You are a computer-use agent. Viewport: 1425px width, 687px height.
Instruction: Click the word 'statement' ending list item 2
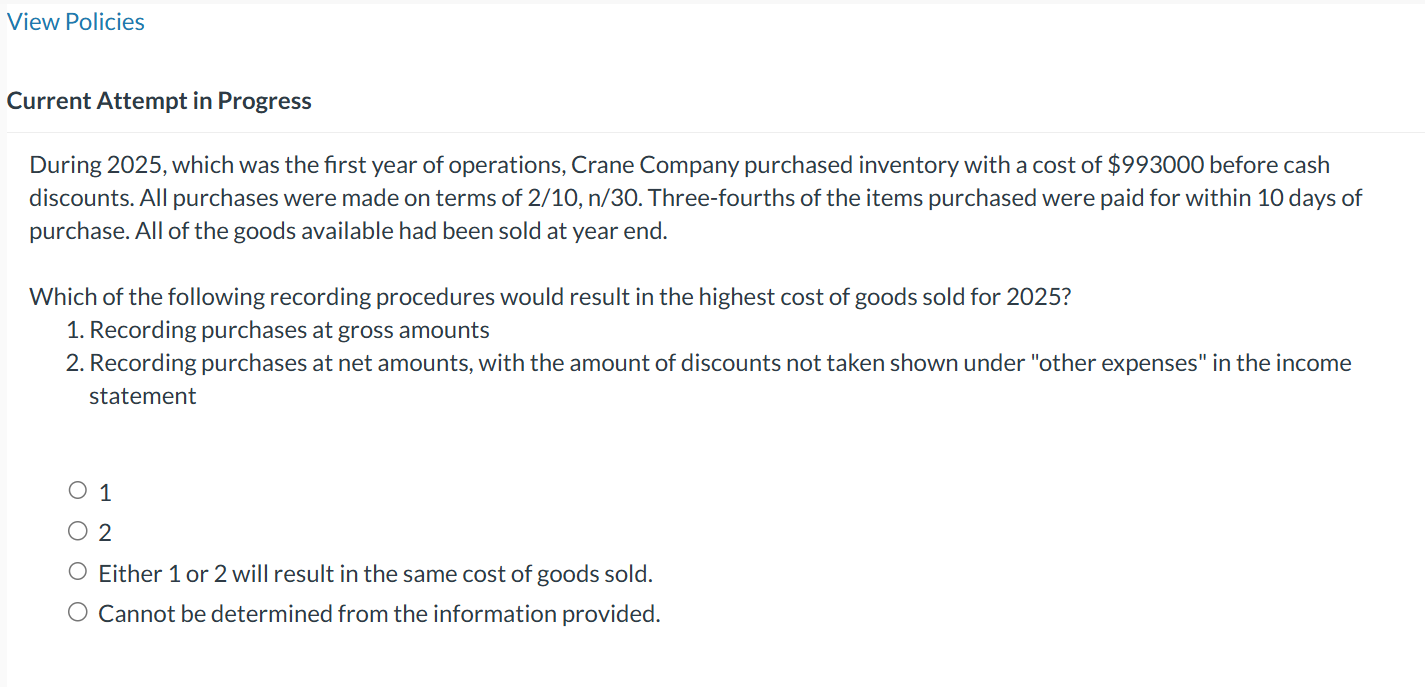click(x=142, y=396)
